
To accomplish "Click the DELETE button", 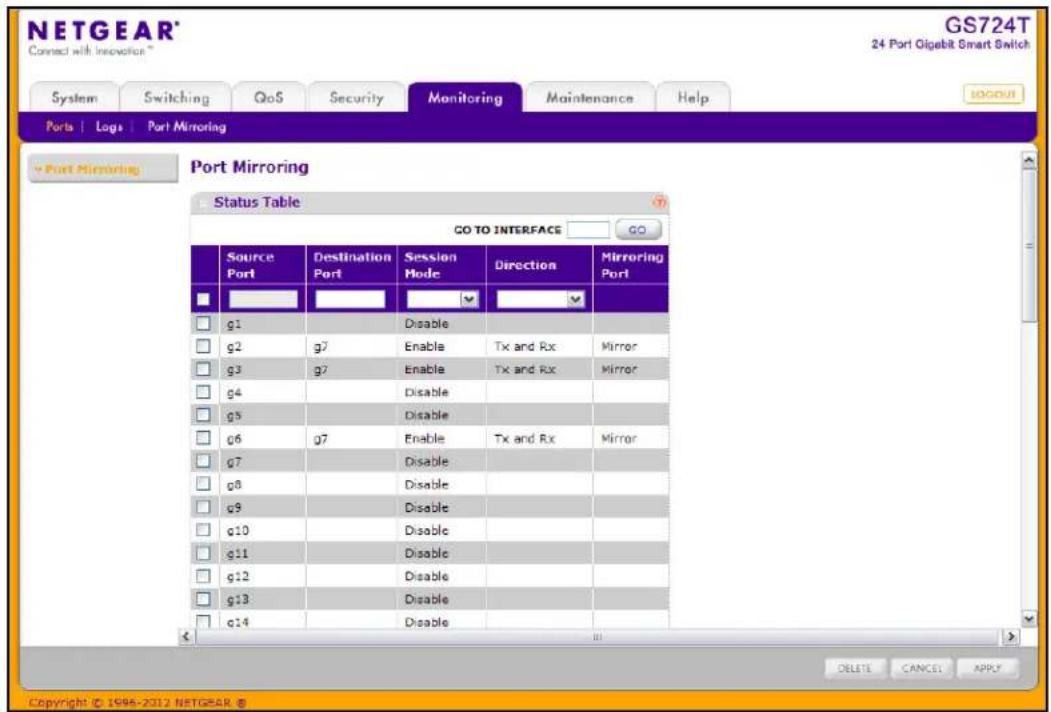I will pyautogui.click(x=854, y=668).
